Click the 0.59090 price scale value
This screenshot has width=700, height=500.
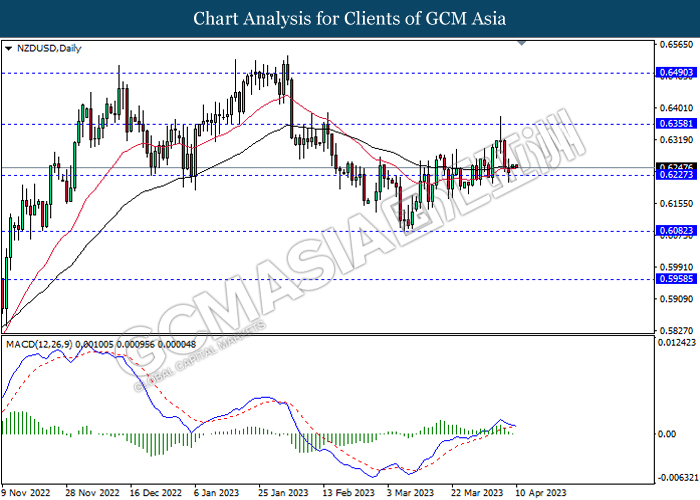676,299
